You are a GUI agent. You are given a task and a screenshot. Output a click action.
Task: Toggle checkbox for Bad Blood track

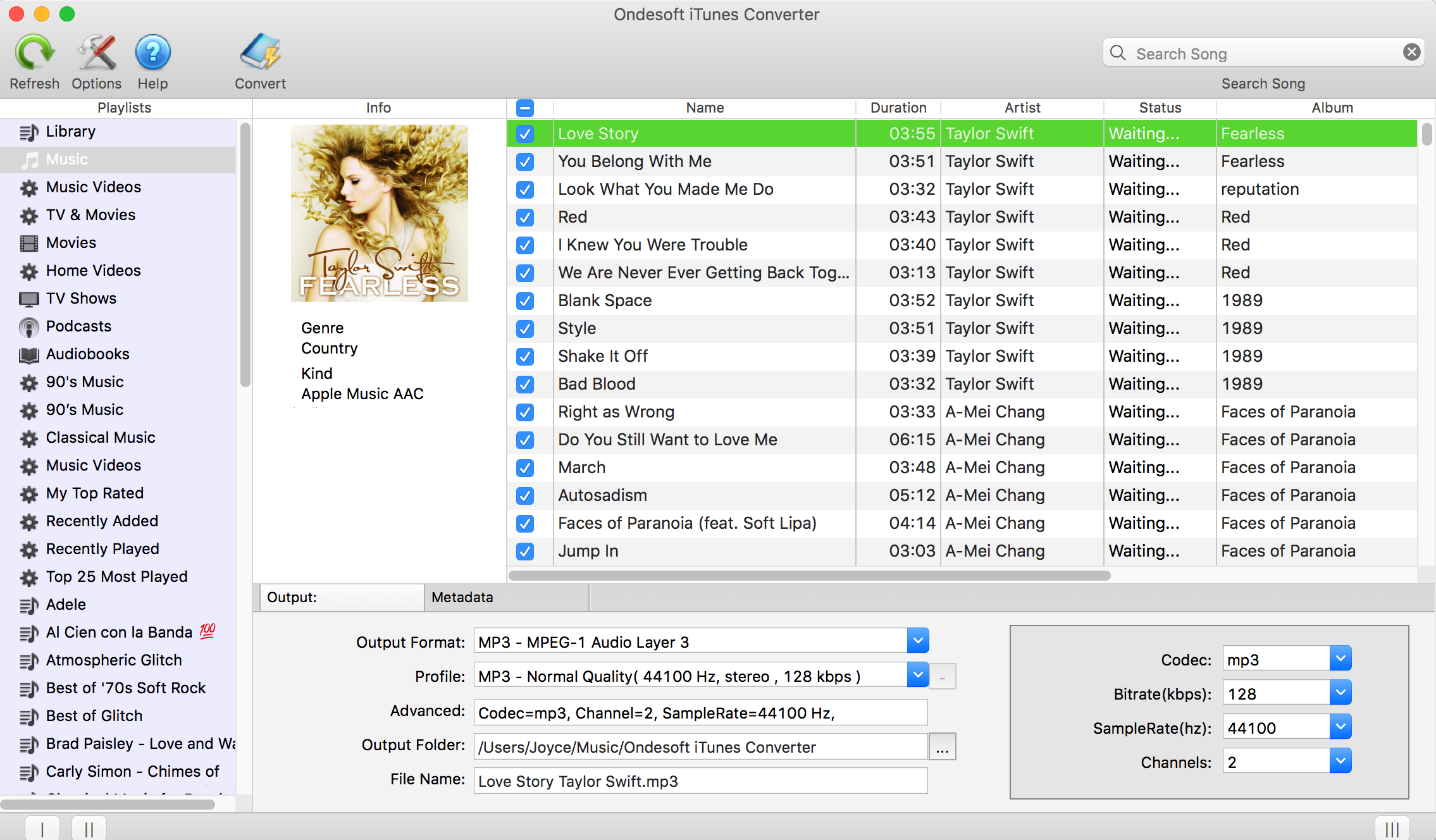coord(525,384)
